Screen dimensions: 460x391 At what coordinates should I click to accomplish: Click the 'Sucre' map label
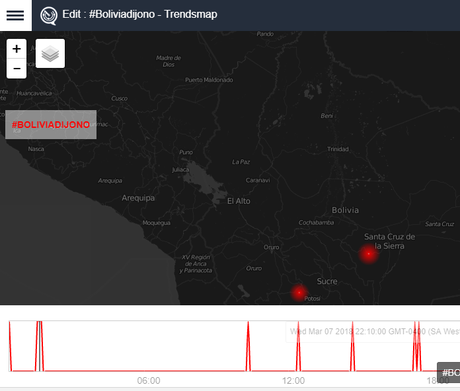click(x=327, y=281)
